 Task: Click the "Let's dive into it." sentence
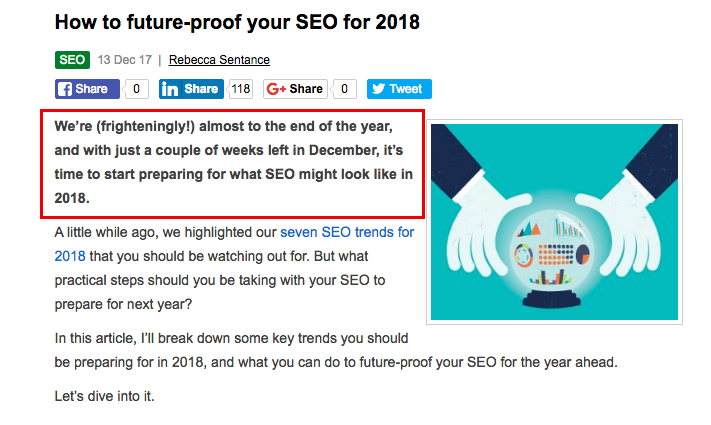click(104, 397)
